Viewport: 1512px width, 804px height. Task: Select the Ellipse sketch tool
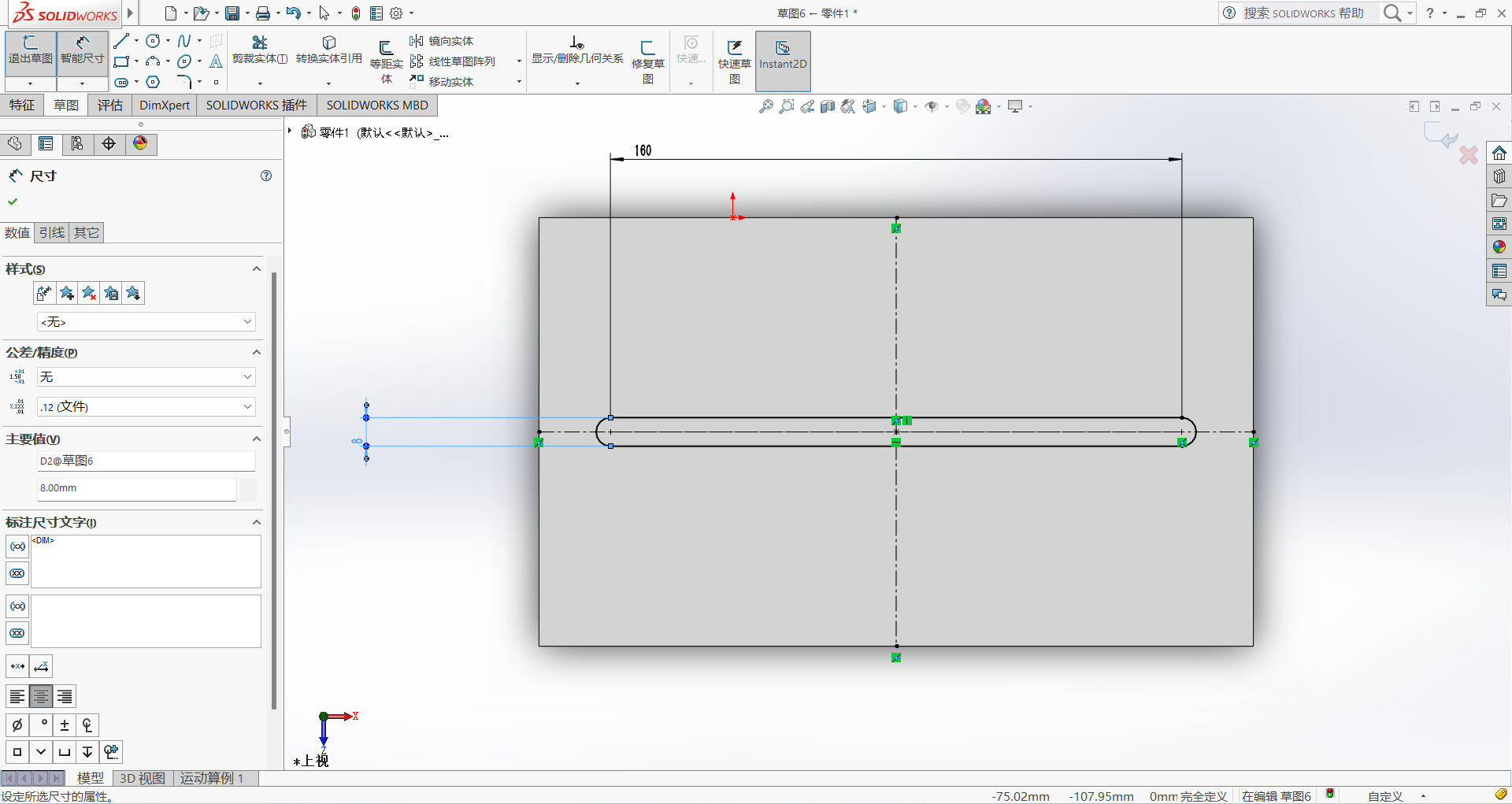(x=184, y=61)
